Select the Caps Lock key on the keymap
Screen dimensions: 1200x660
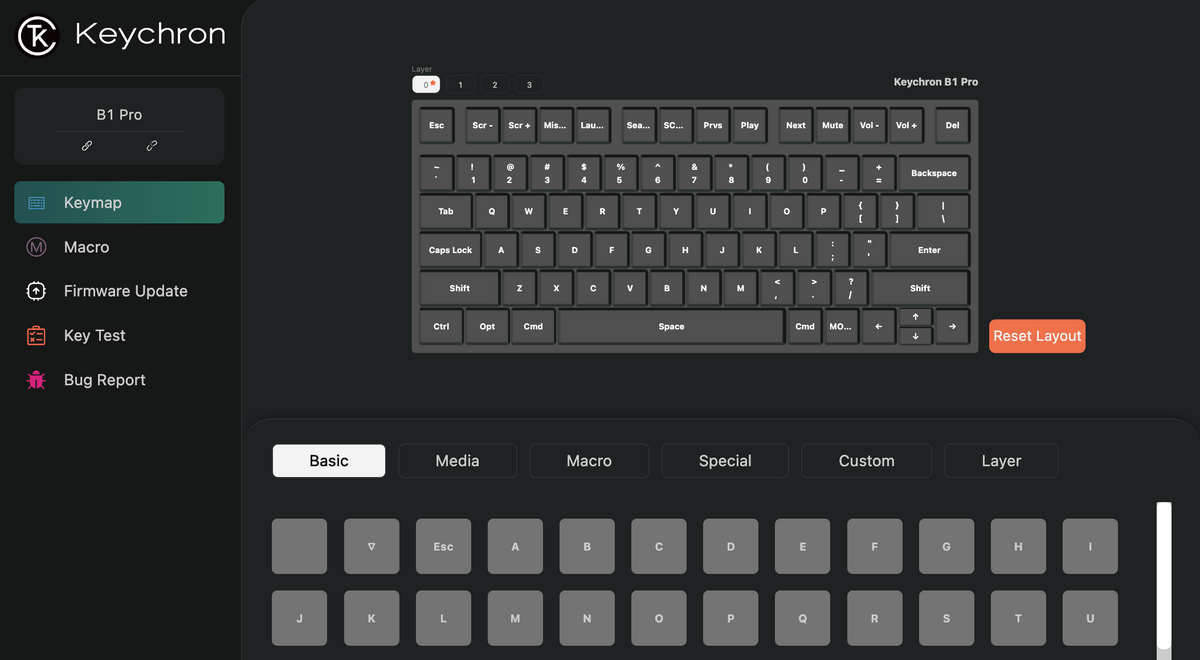450,249
